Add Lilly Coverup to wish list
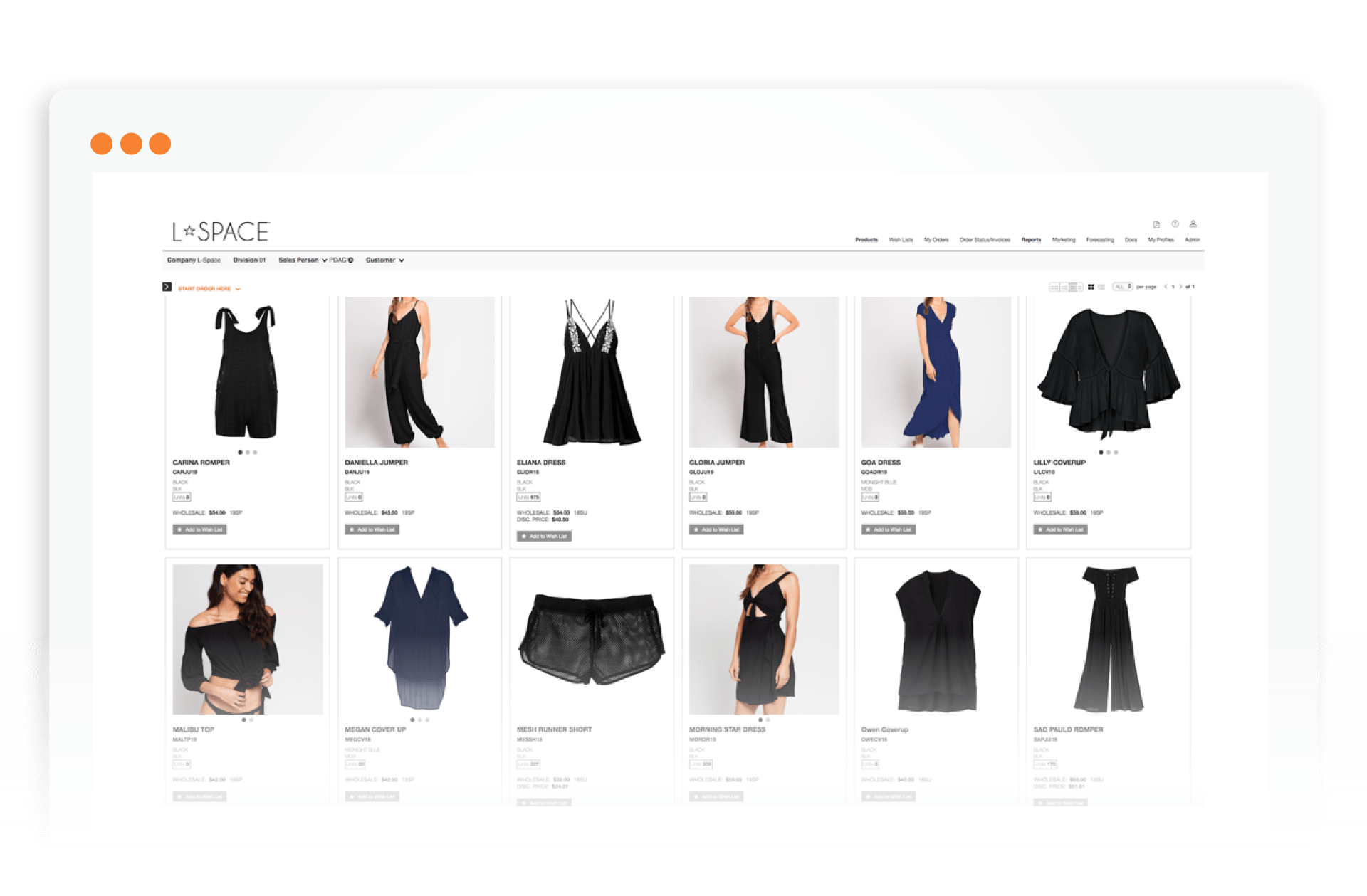The width and height of the screenshot is (1367, 896). [x=1060, y=529]
